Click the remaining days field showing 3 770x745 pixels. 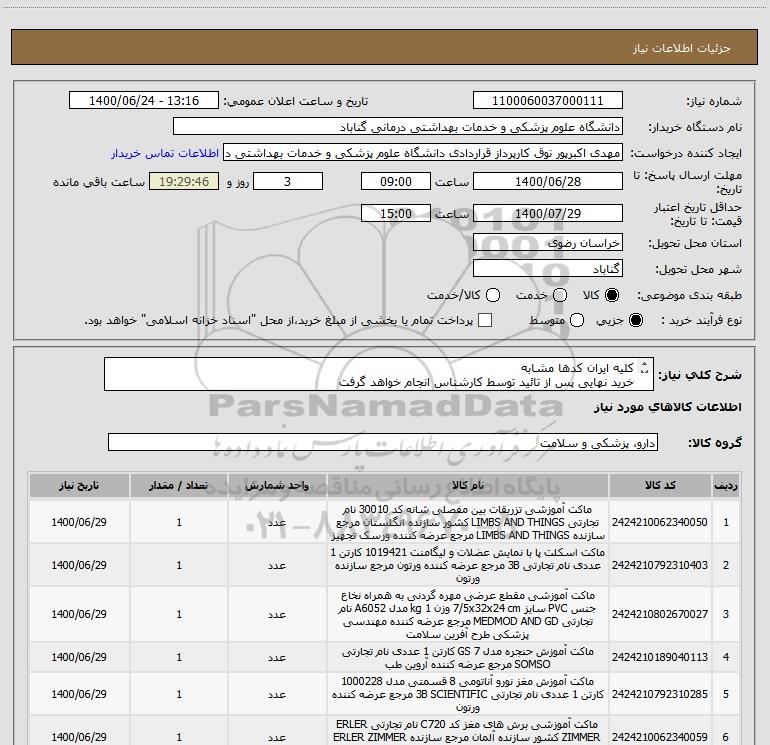(287, 181)
